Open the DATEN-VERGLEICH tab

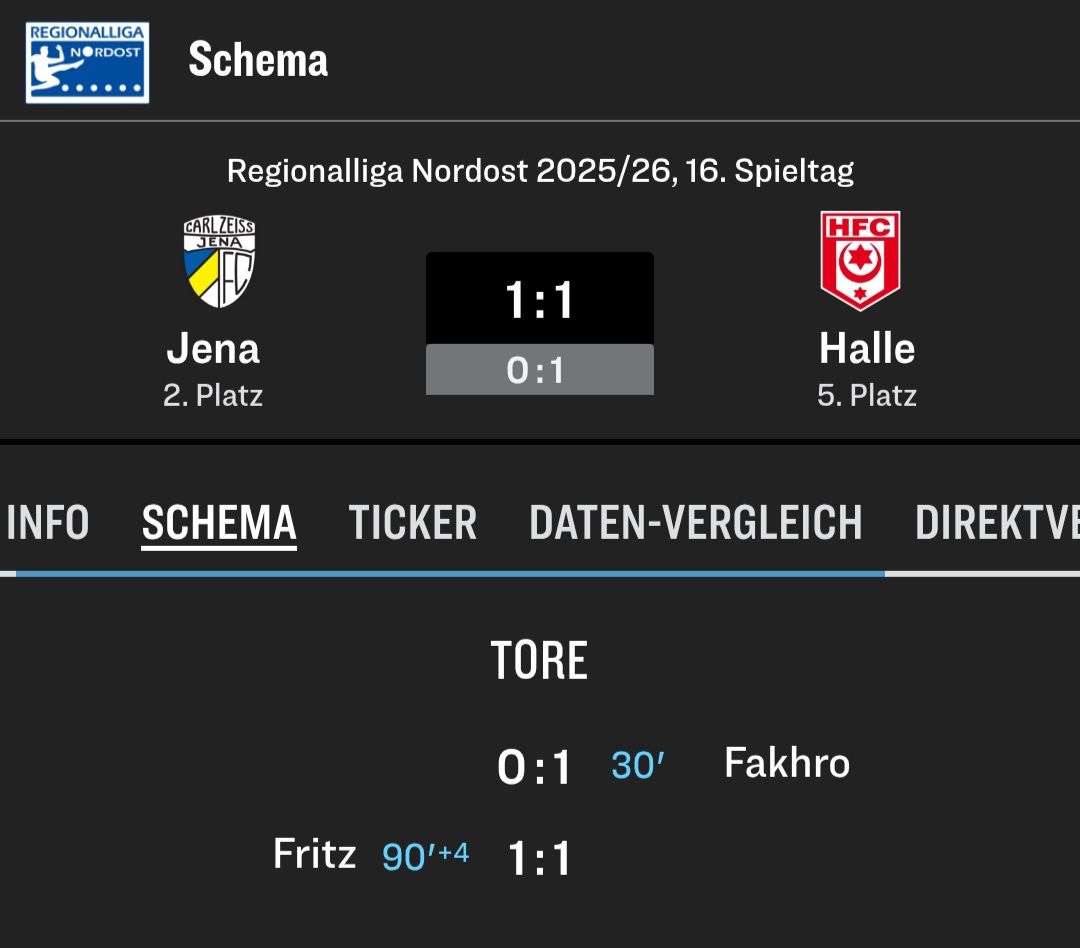pos(695,522)
